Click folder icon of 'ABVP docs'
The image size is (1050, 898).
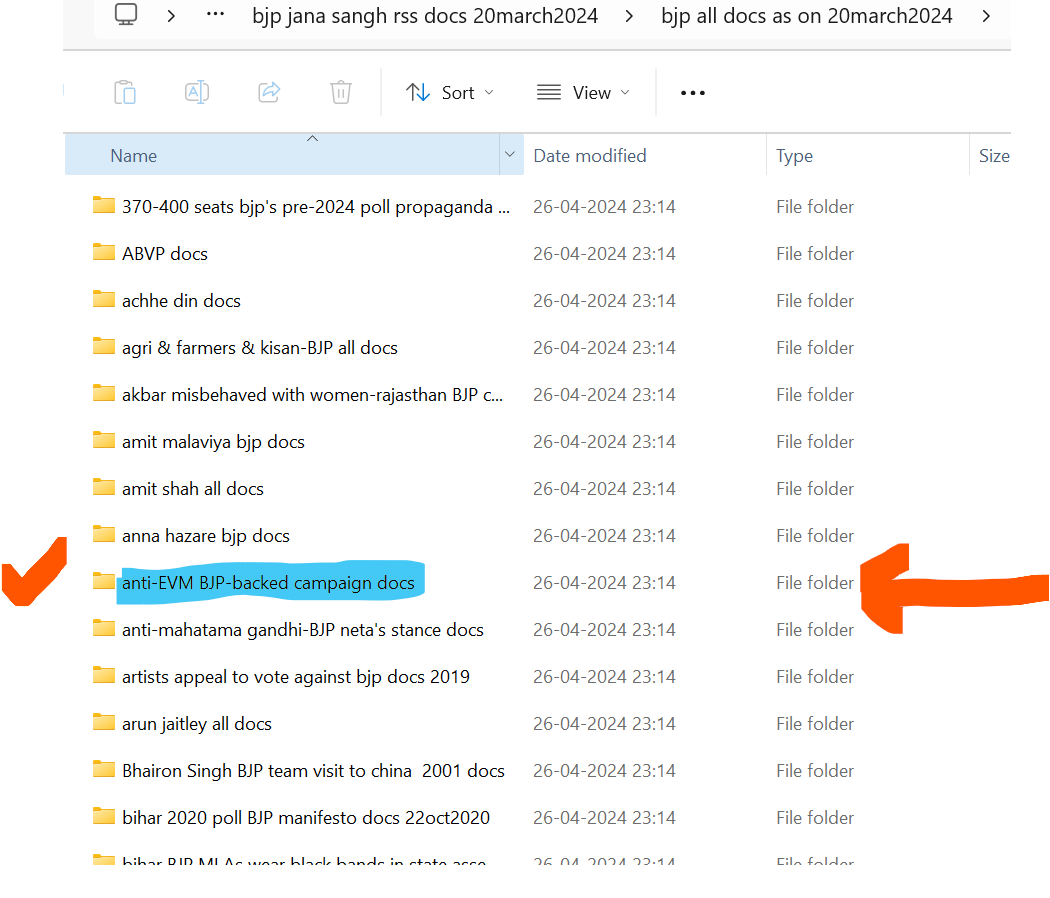click(x=104, y=252)
